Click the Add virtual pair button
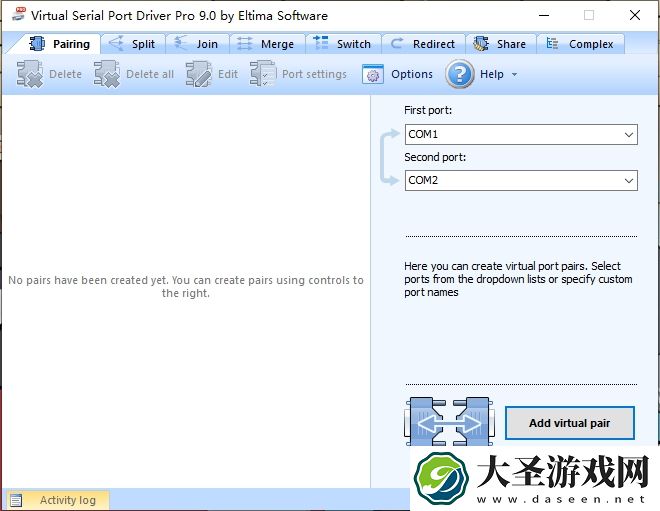Screen dimensions: 660x511 [x=570, y=423]
